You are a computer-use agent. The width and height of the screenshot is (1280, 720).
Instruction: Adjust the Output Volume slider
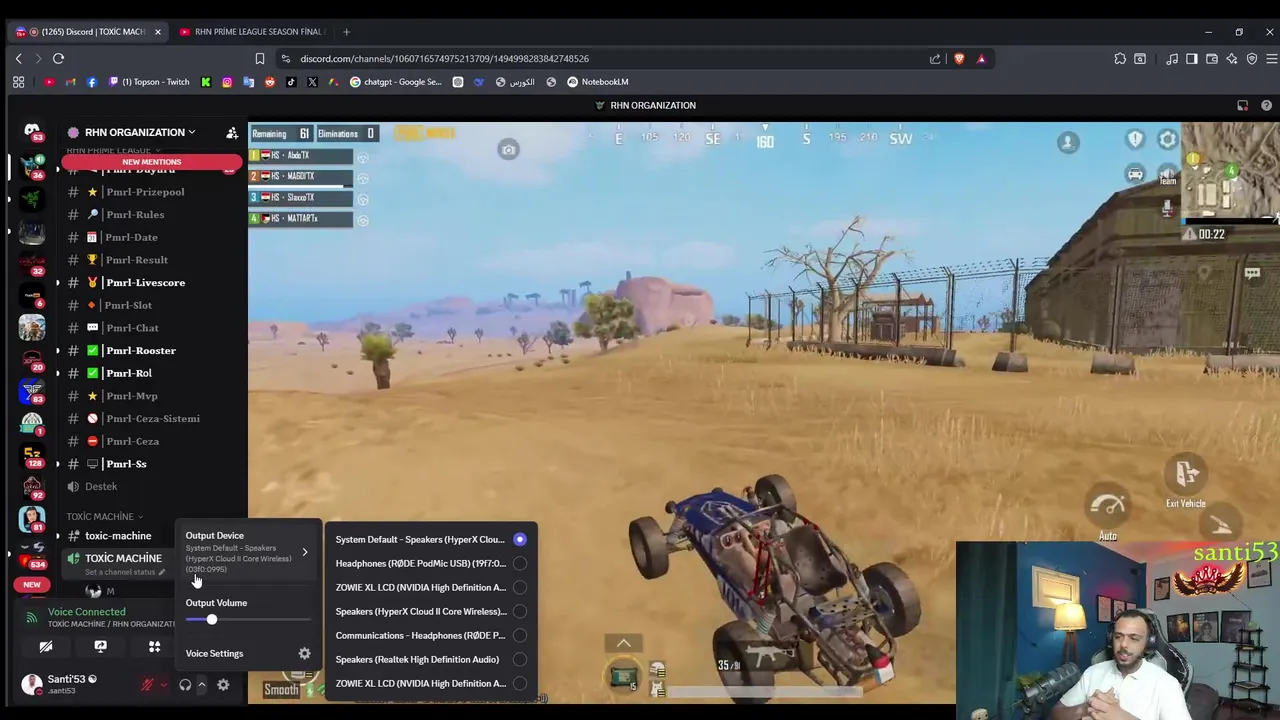click(x=248, y=620)
